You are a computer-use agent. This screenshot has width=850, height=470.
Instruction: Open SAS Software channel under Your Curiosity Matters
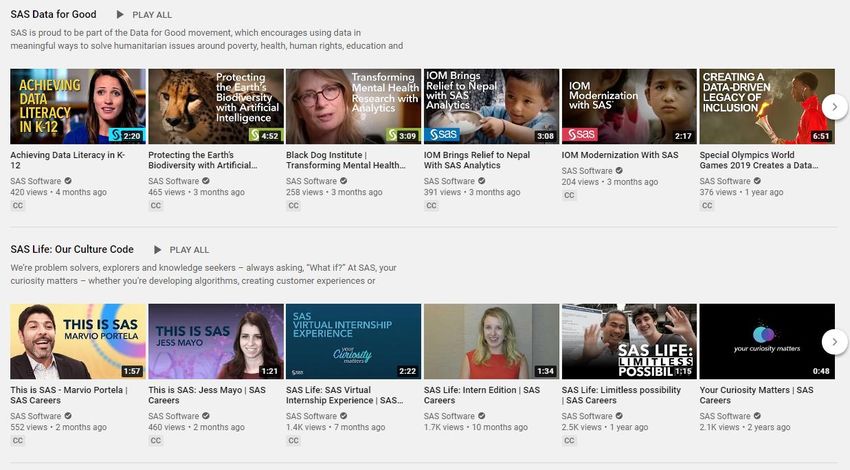[x=725, y=416]
